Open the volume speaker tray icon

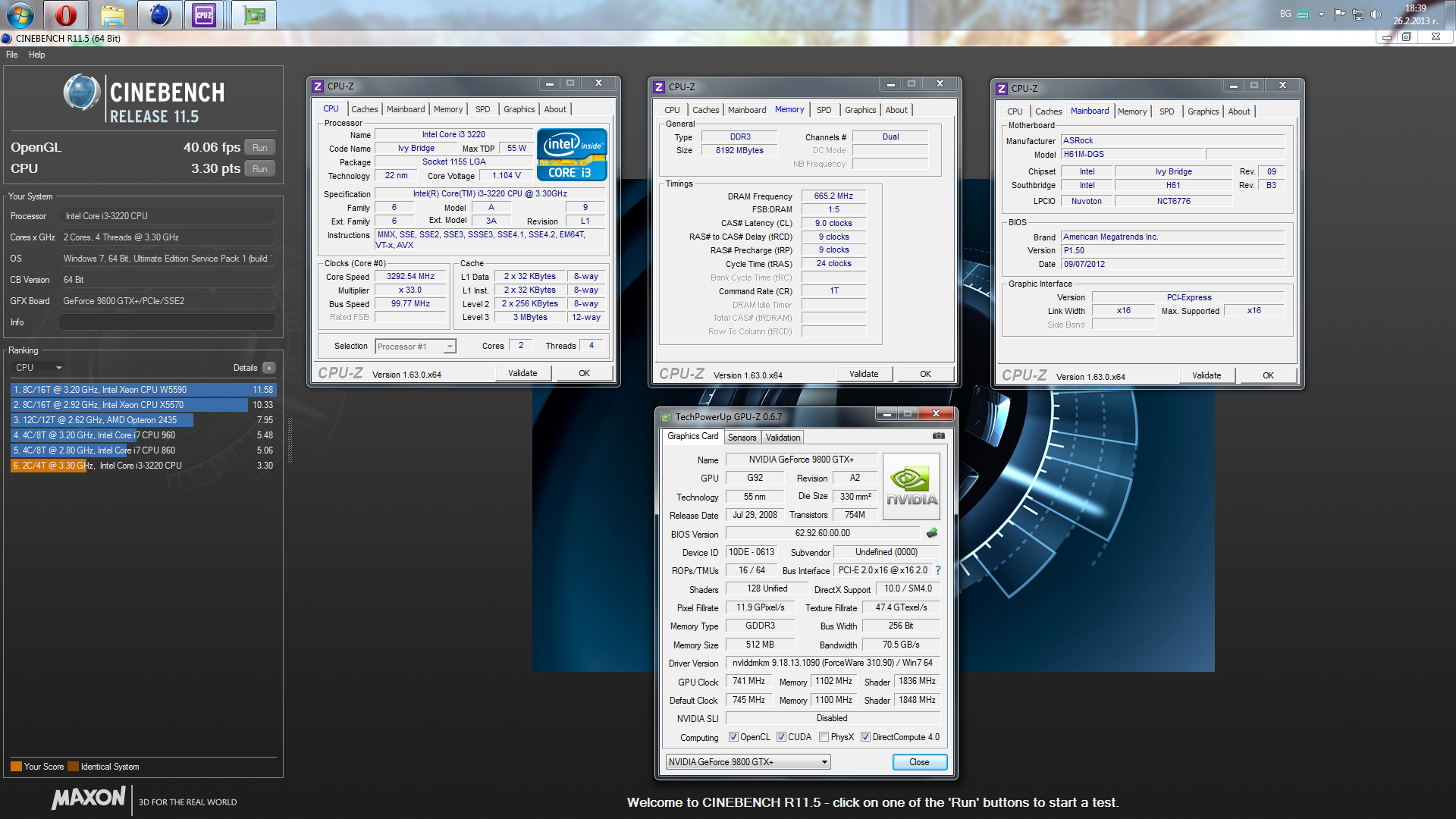(1376, 14)
